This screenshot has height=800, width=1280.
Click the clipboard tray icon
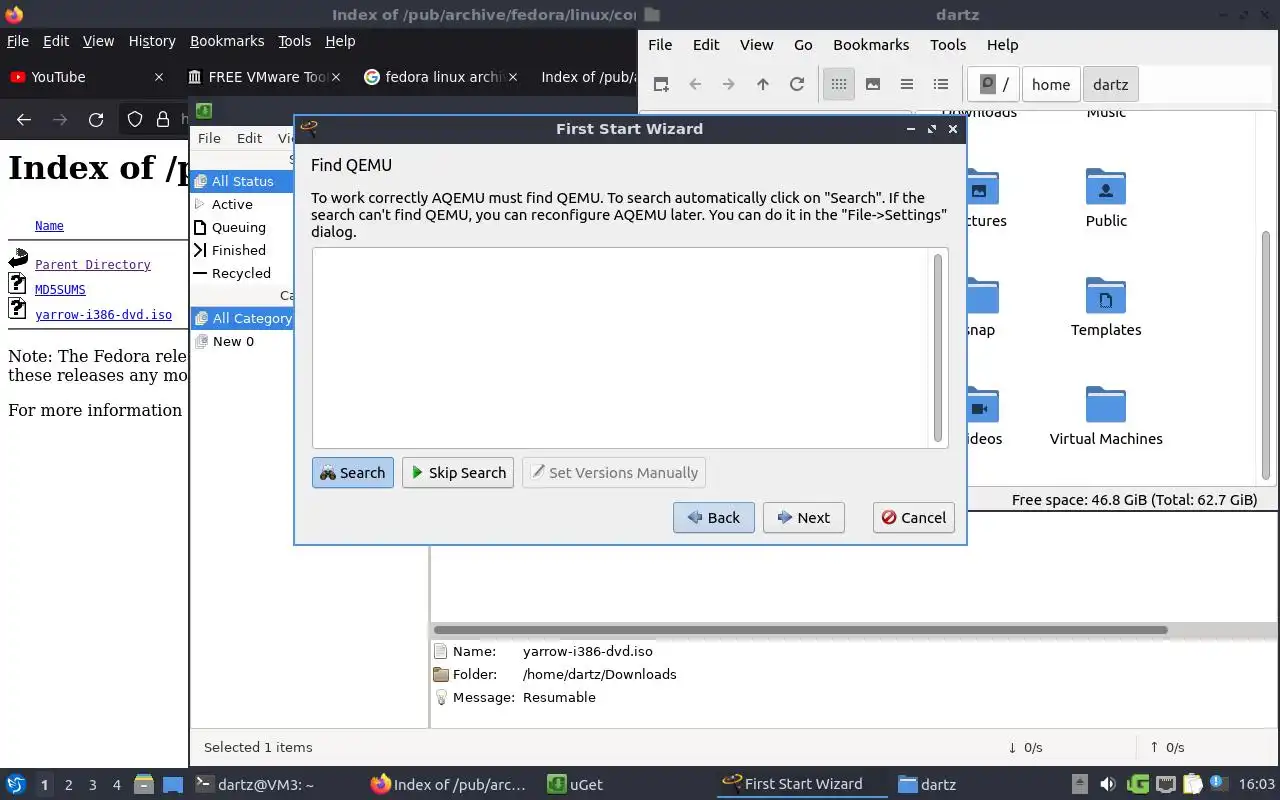(x=1193, y=785)
